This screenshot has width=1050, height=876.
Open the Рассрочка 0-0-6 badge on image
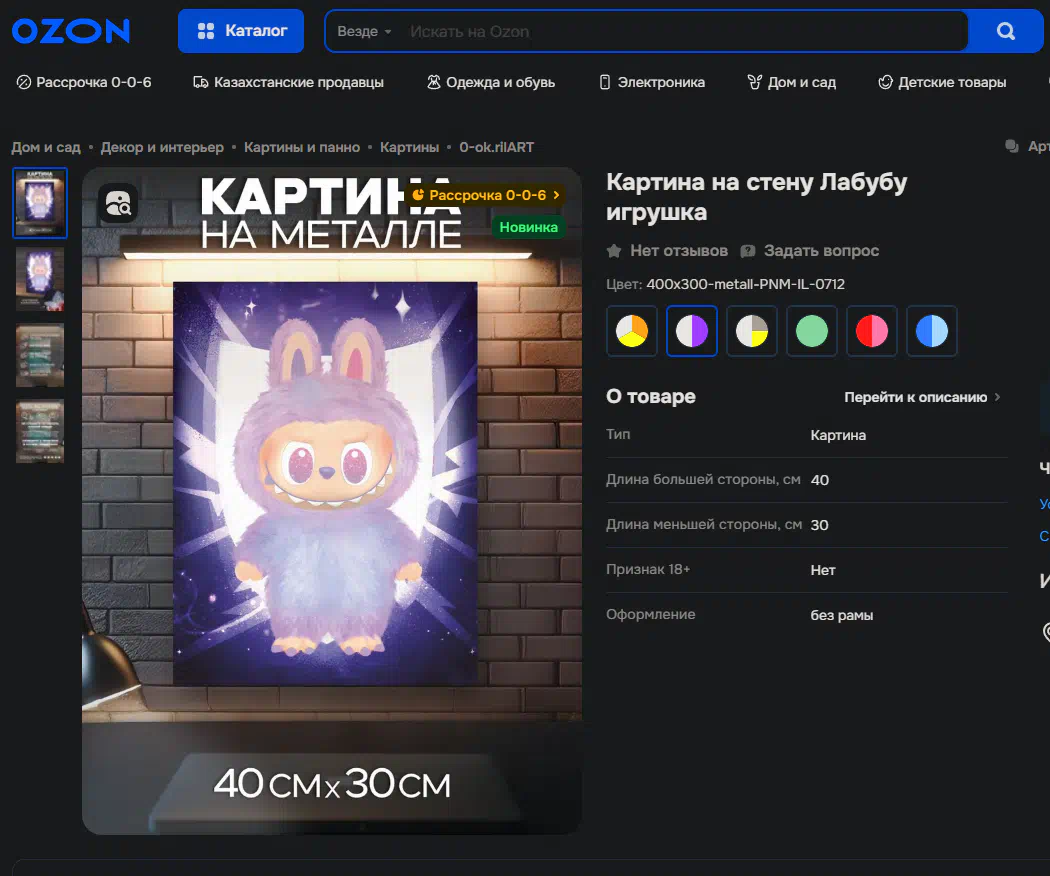pyautogui.click(x=485, y=195)
